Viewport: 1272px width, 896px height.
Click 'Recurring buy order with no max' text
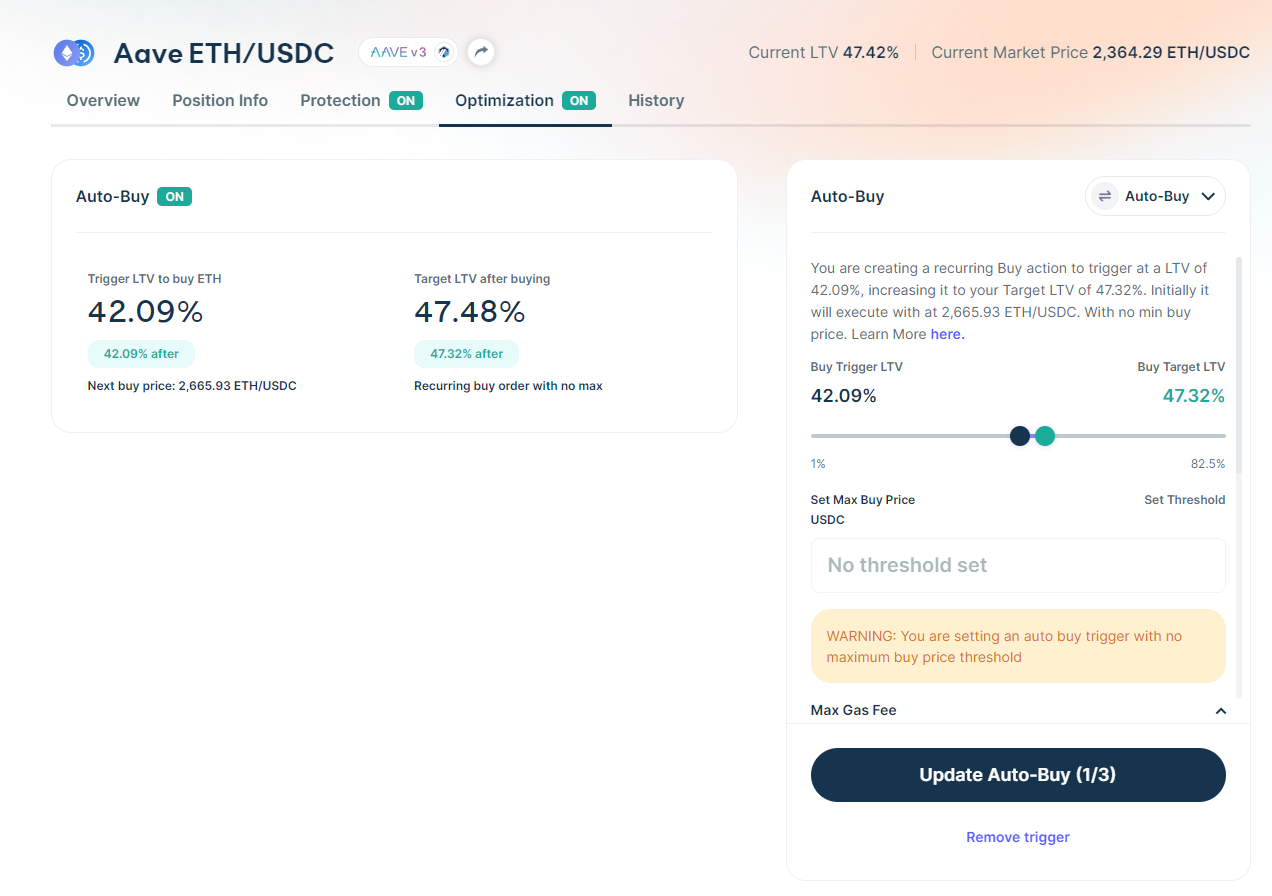pos(508,386)
